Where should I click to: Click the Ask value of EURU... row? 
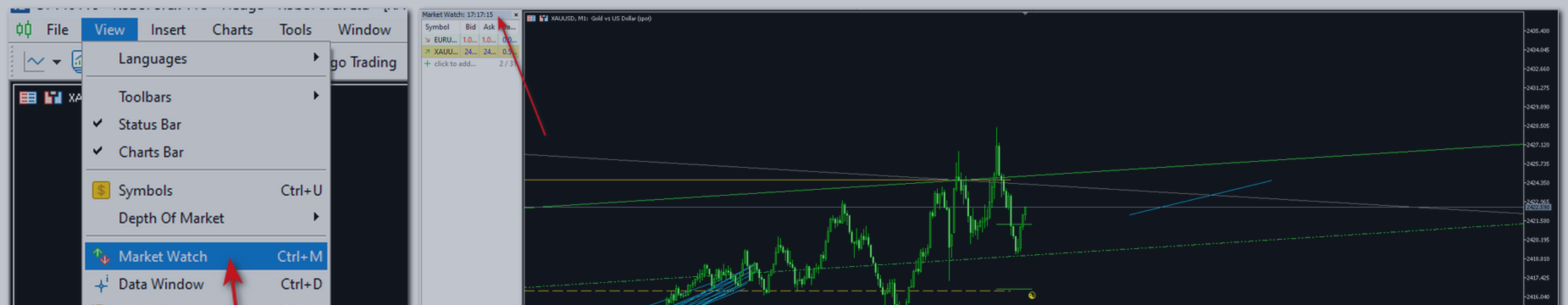[489, 40]
